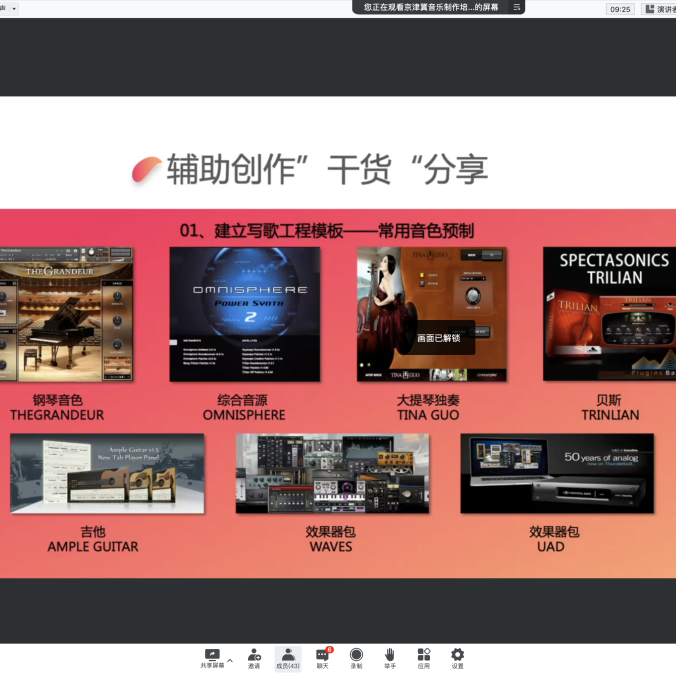Open meeting Settings (设置) gear
The width and height of the screenshot is (676, 675).
pos(457,658)
